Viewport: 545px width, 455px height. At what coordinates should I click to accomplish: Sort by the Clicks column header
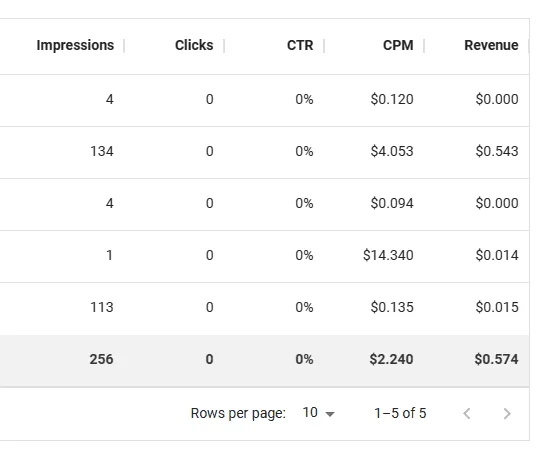[194, 45]
